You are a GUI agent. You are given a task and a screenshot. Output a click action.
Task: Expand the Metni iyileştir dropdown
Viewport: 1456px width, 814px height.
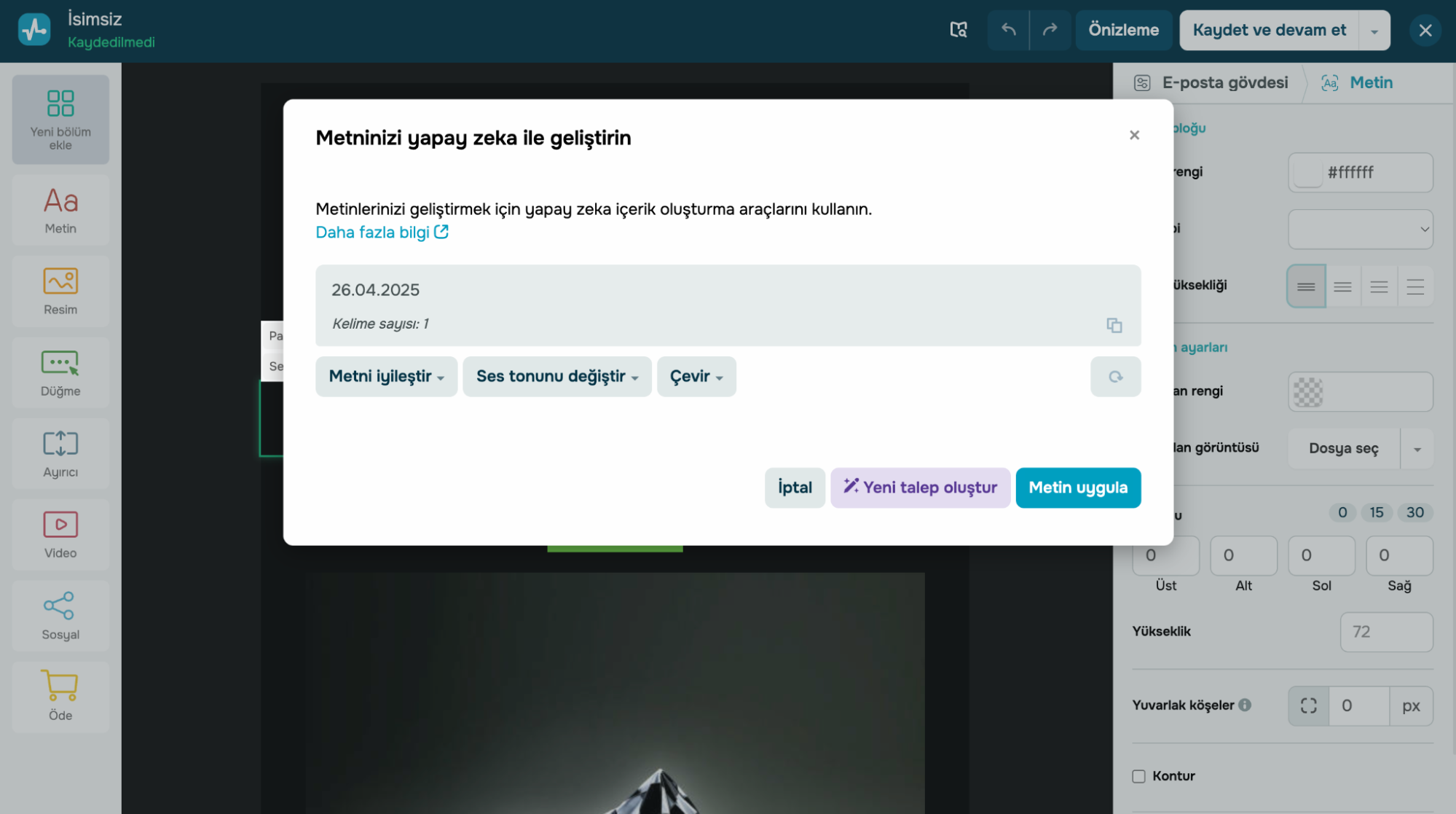point(386,377)
